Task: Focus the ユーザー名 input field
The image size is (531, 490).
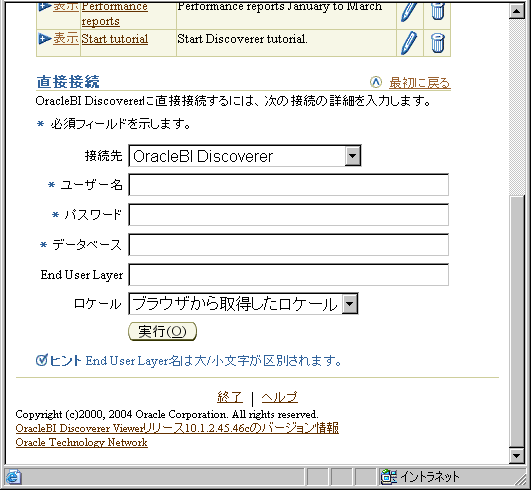Action: pos(289,185)
